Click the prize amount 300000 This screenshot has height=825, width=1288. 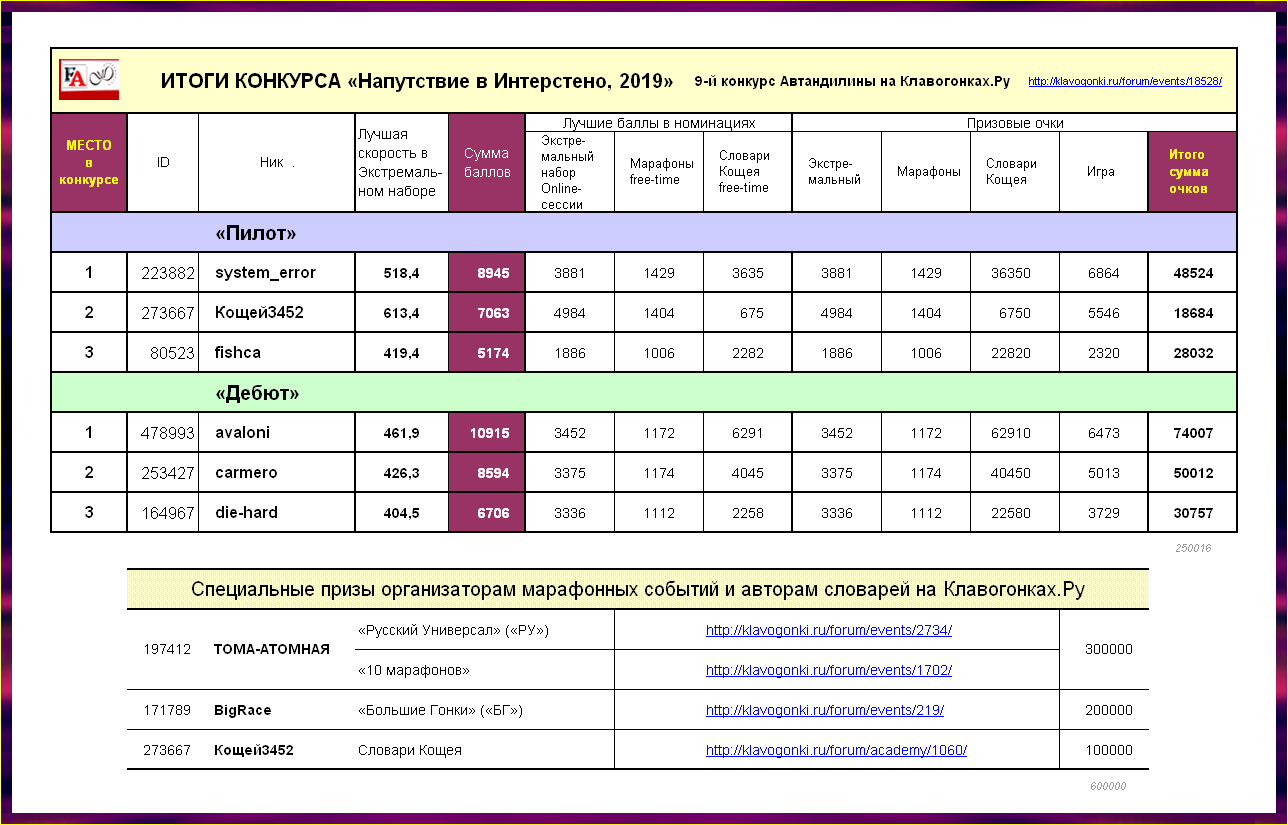(x=1109, y=650)
